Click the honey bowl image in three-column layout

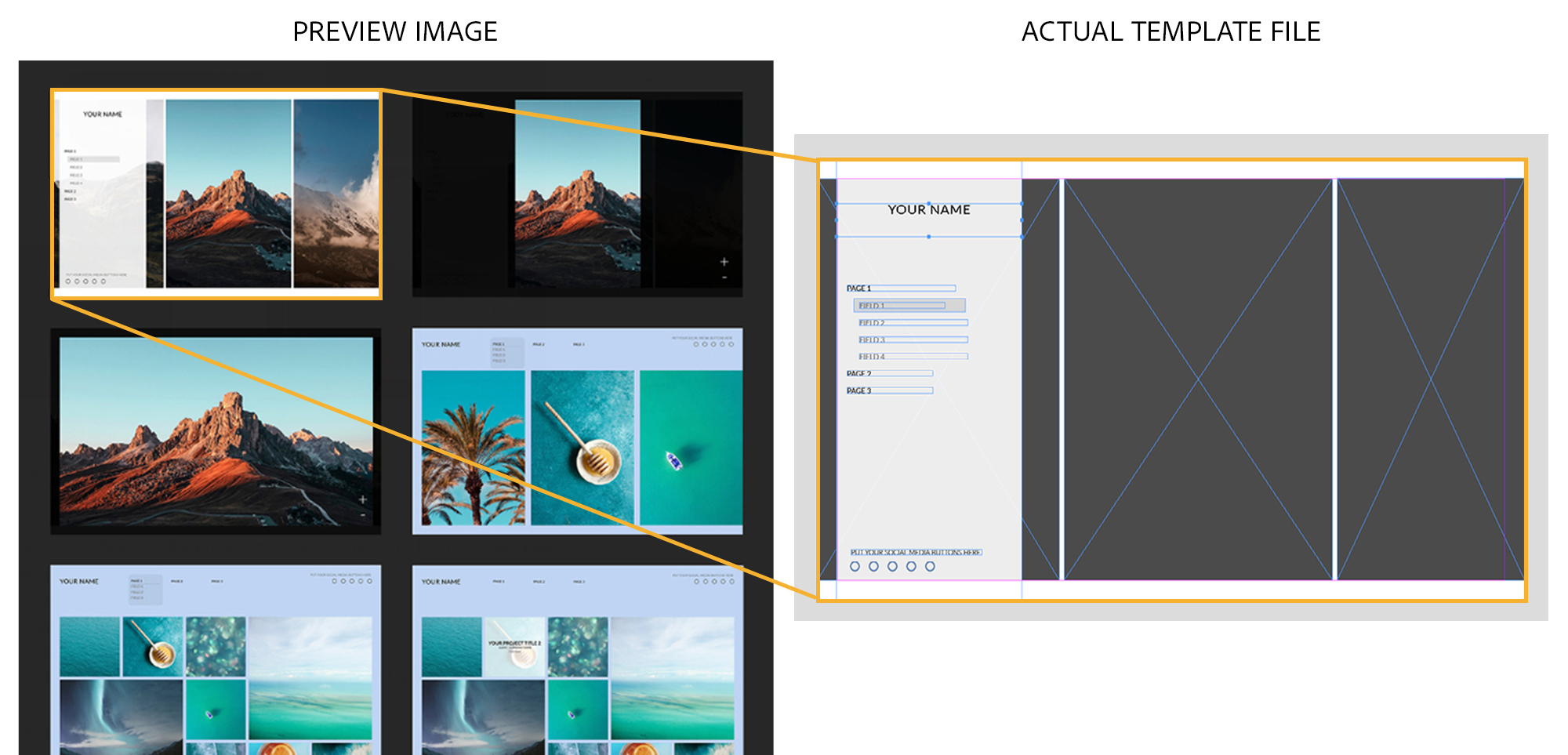[x=583, y=448]
